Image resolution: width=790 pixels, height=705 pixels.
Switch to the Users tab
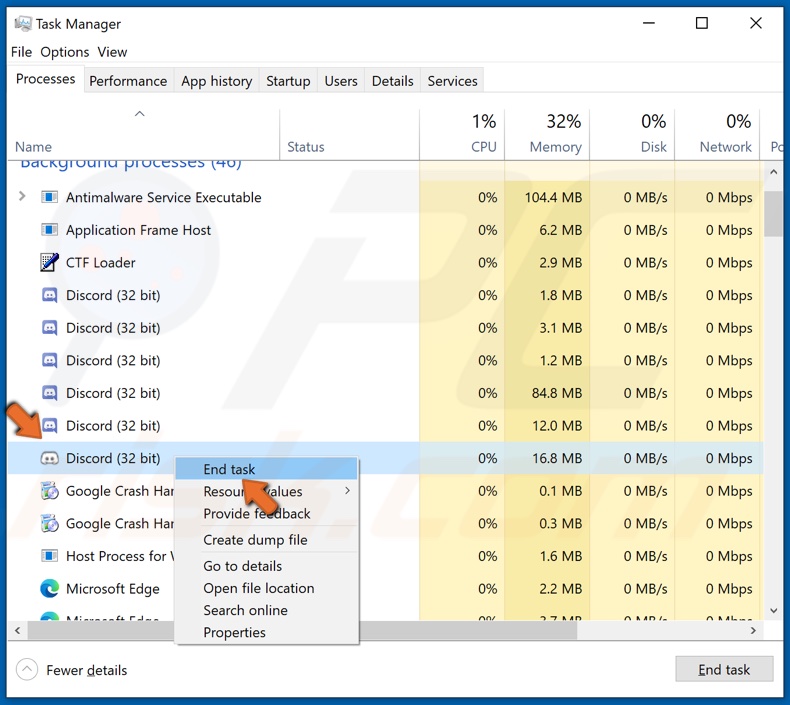(341, 81)
